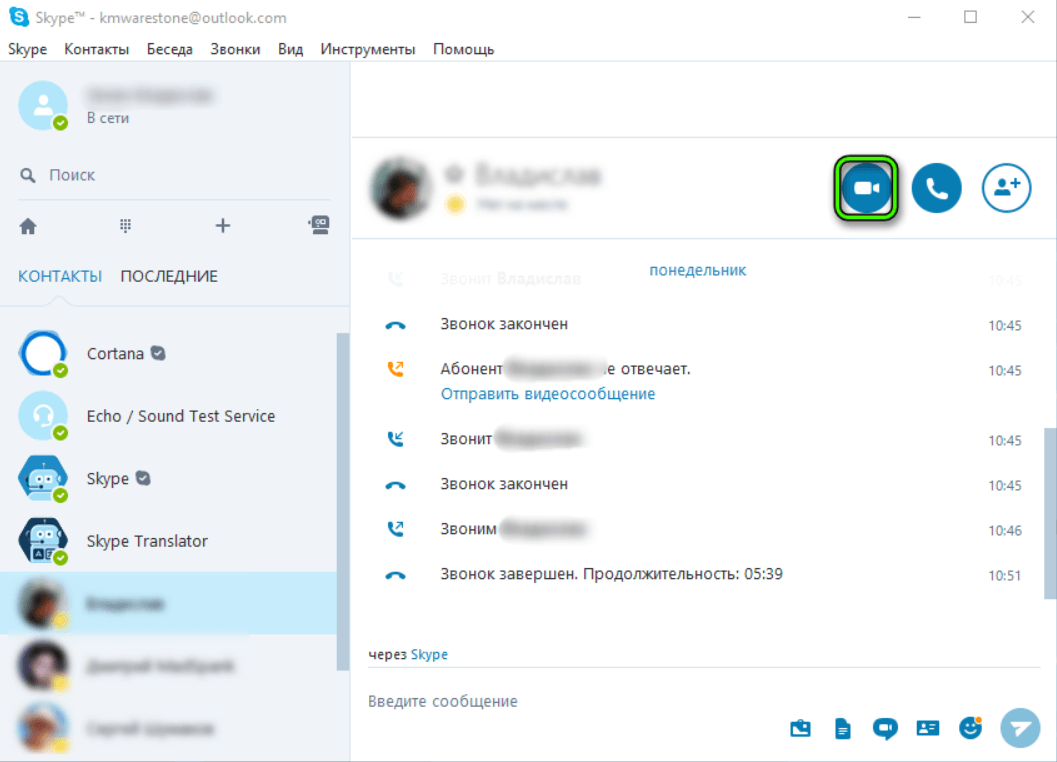Click the Skype logo in title bar
Image resolution: width=1057 pixels, height=762 pixels.
[x=19, y=17]
